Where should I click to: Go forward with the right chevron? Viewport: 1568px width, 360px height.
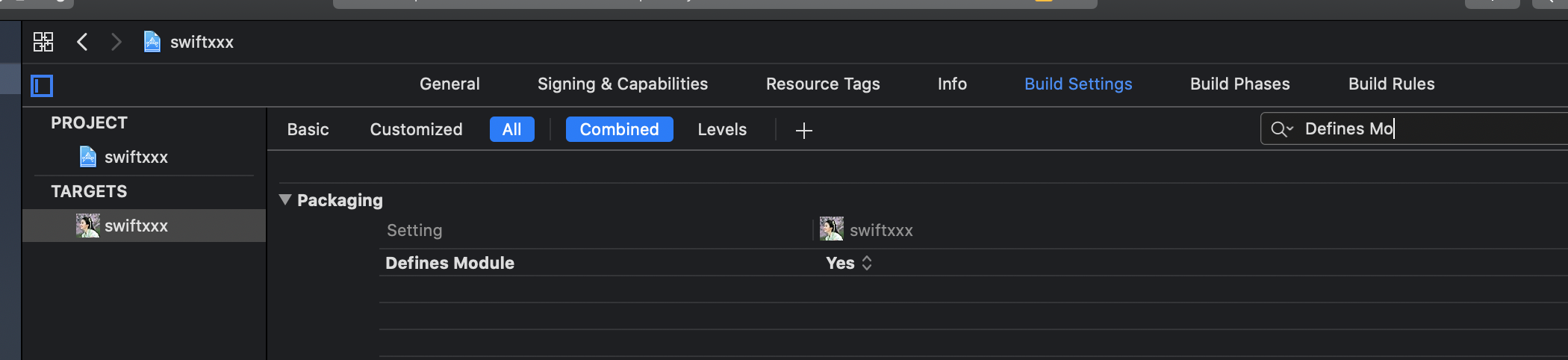(116, 42)
